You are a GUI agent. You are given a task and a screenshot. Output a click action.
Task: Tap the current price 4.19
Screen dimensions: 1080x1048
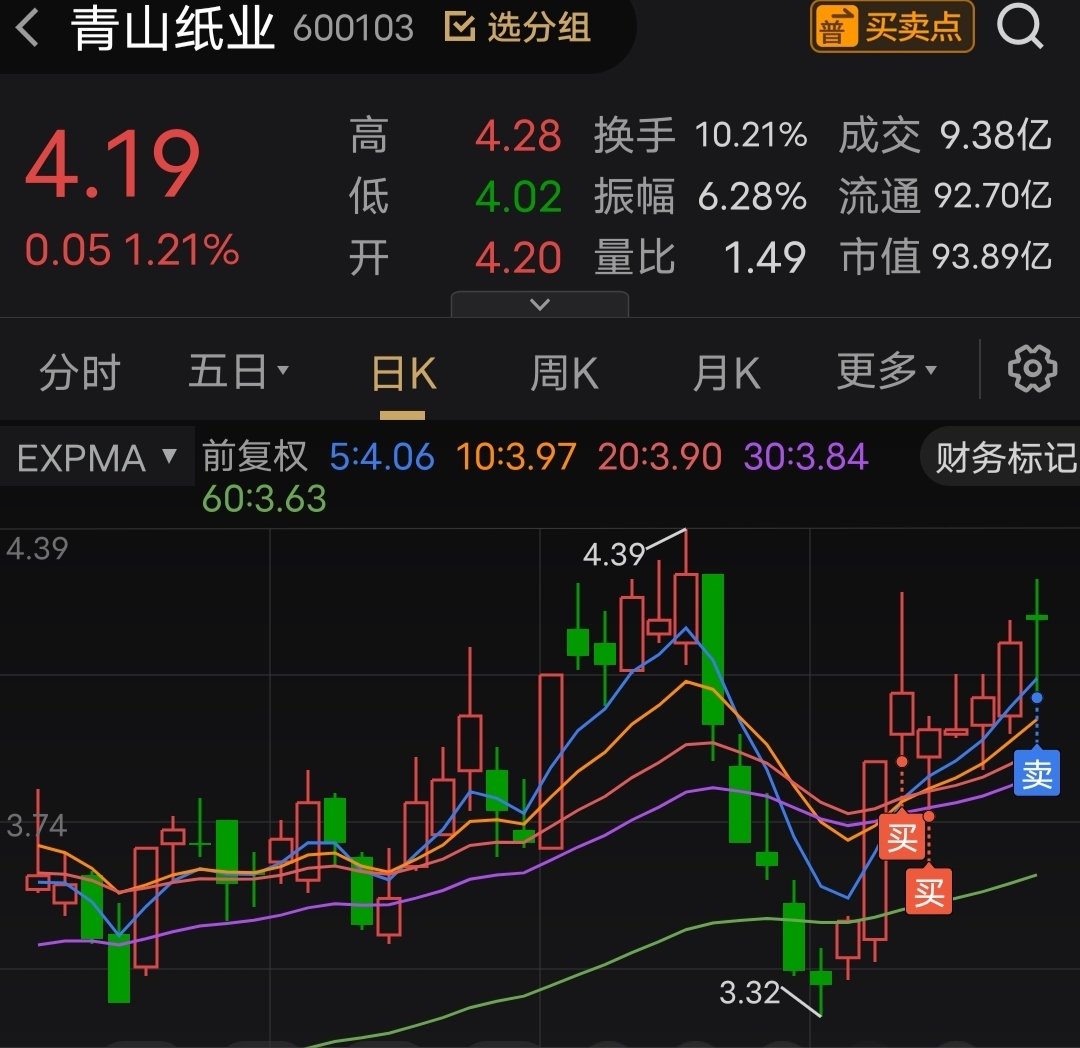[113, 165]
